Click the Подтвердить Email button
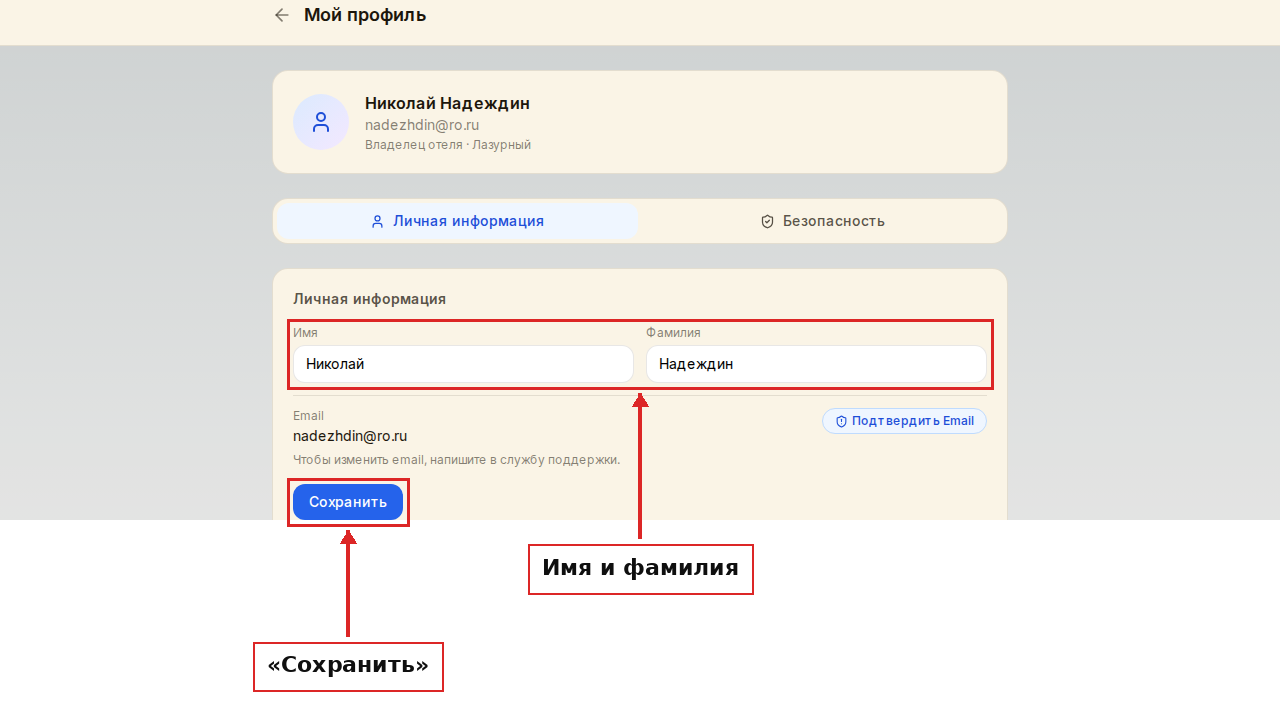Viewport: 1280px width, 715px height. pos(904,421)
